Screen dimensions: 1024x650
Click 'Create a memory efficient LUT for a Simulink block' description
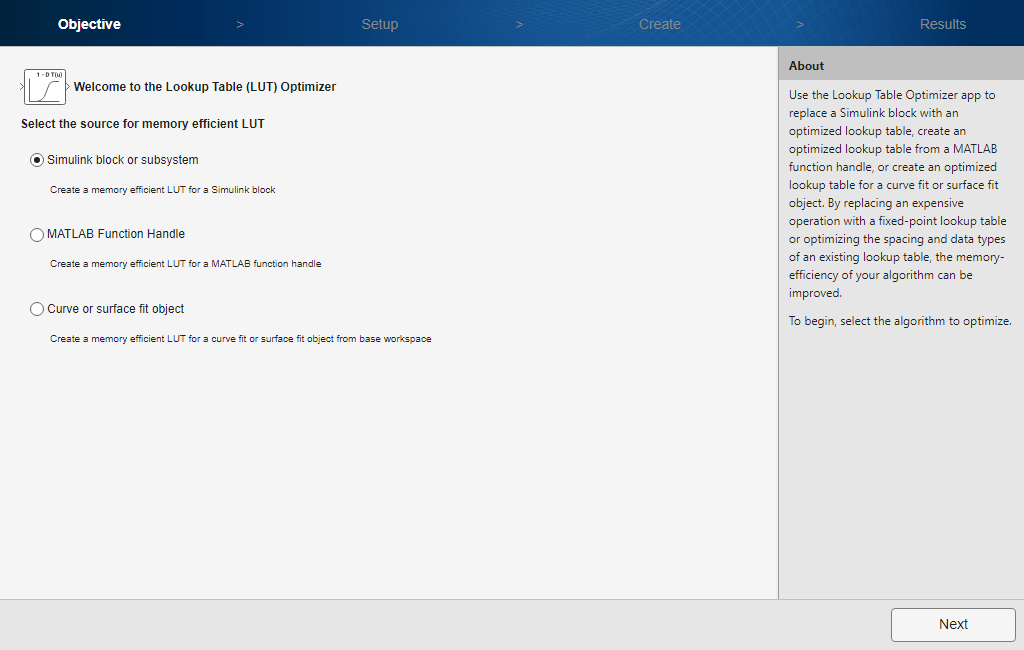tap(163, 190)
